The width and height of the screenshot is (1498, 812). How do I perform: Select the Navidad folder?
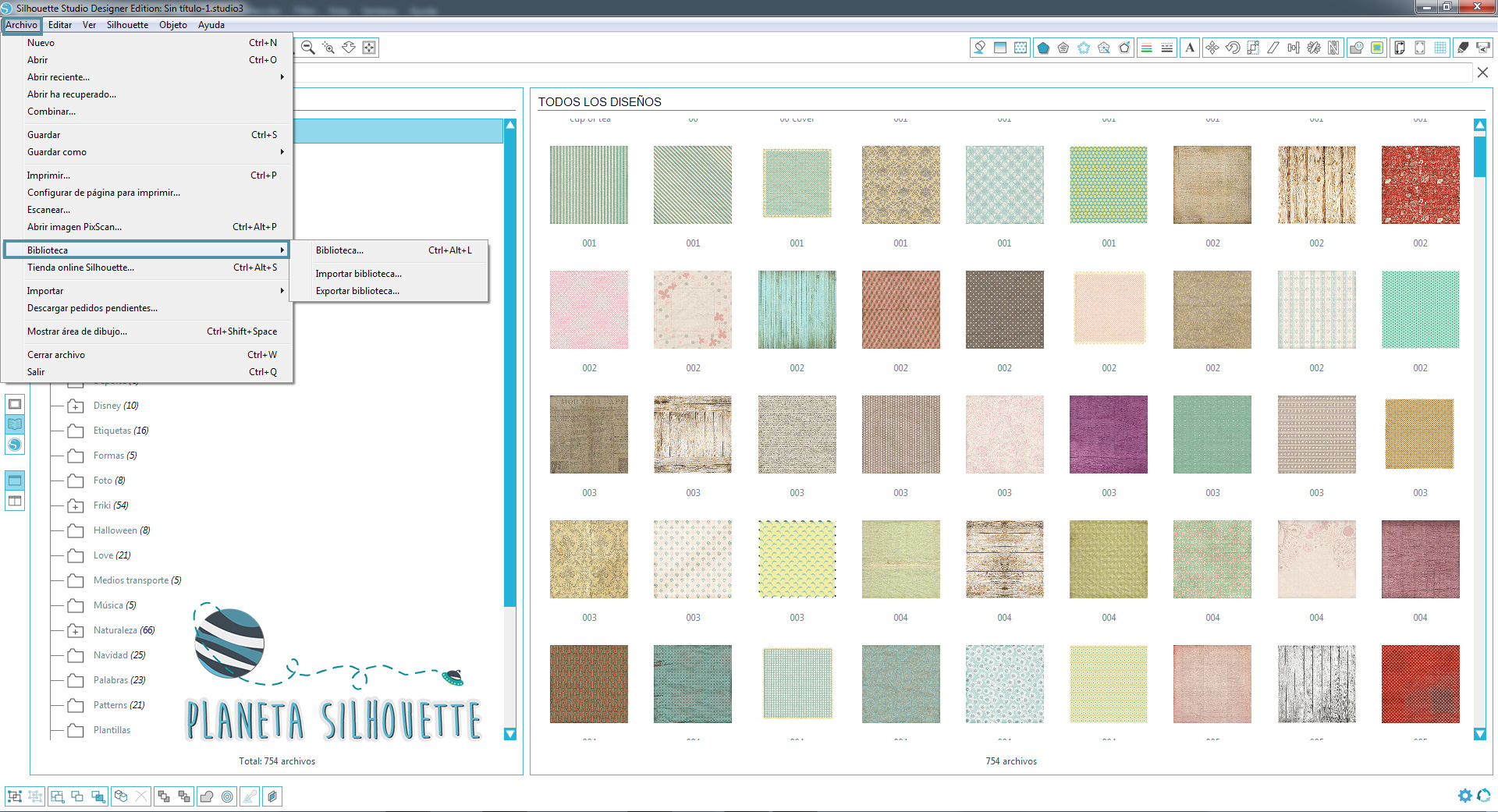pyautogui.click(x=119, y=655)
